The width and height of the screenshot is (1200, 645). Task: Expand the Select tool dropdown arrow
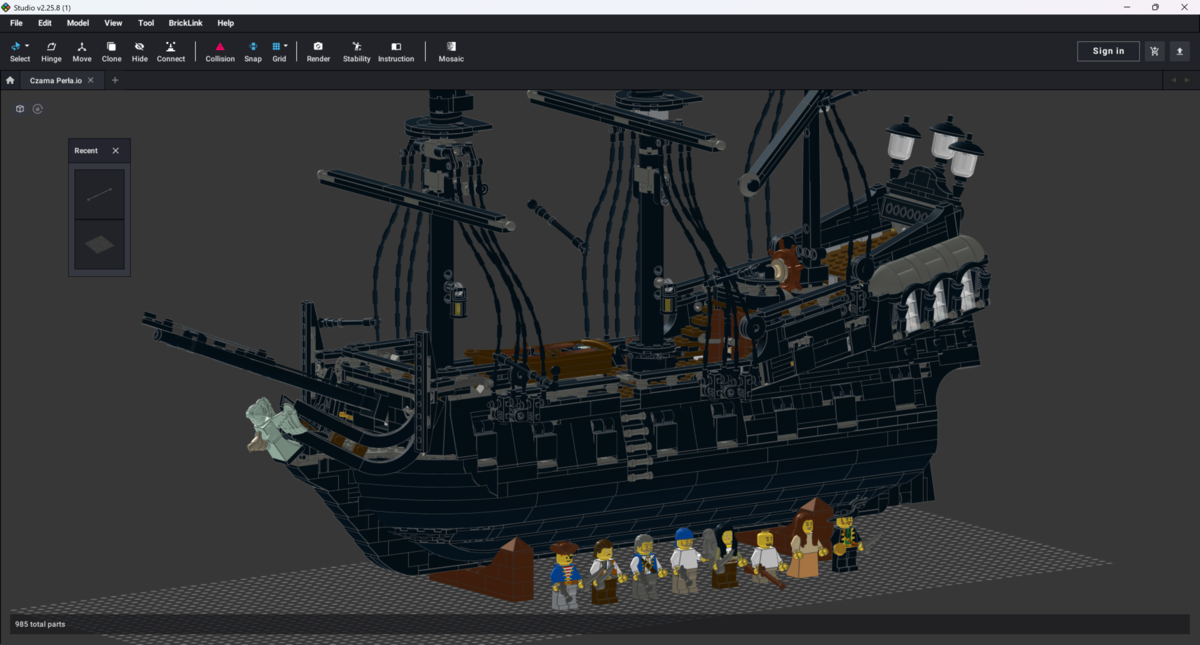(27, 46)
